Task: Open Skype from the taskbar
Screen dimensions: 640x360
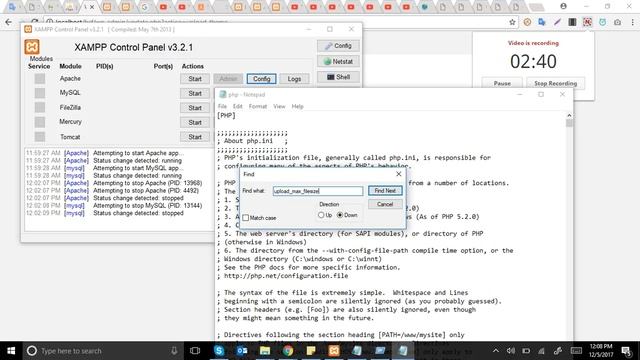Action: [219, 351]
